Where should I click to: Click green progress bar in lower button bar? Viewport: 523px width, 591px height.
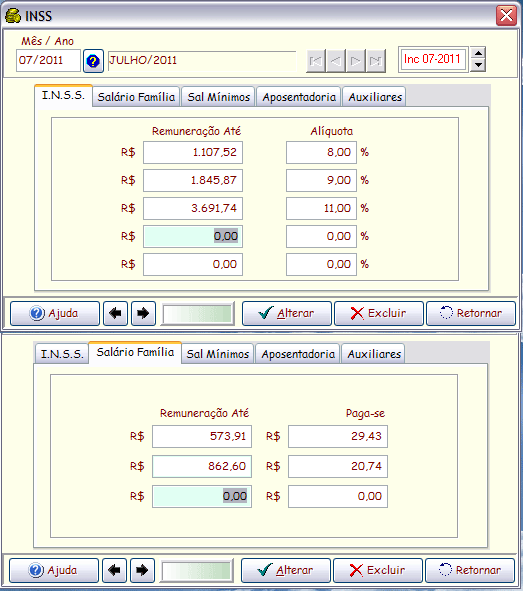click(197, 571)
